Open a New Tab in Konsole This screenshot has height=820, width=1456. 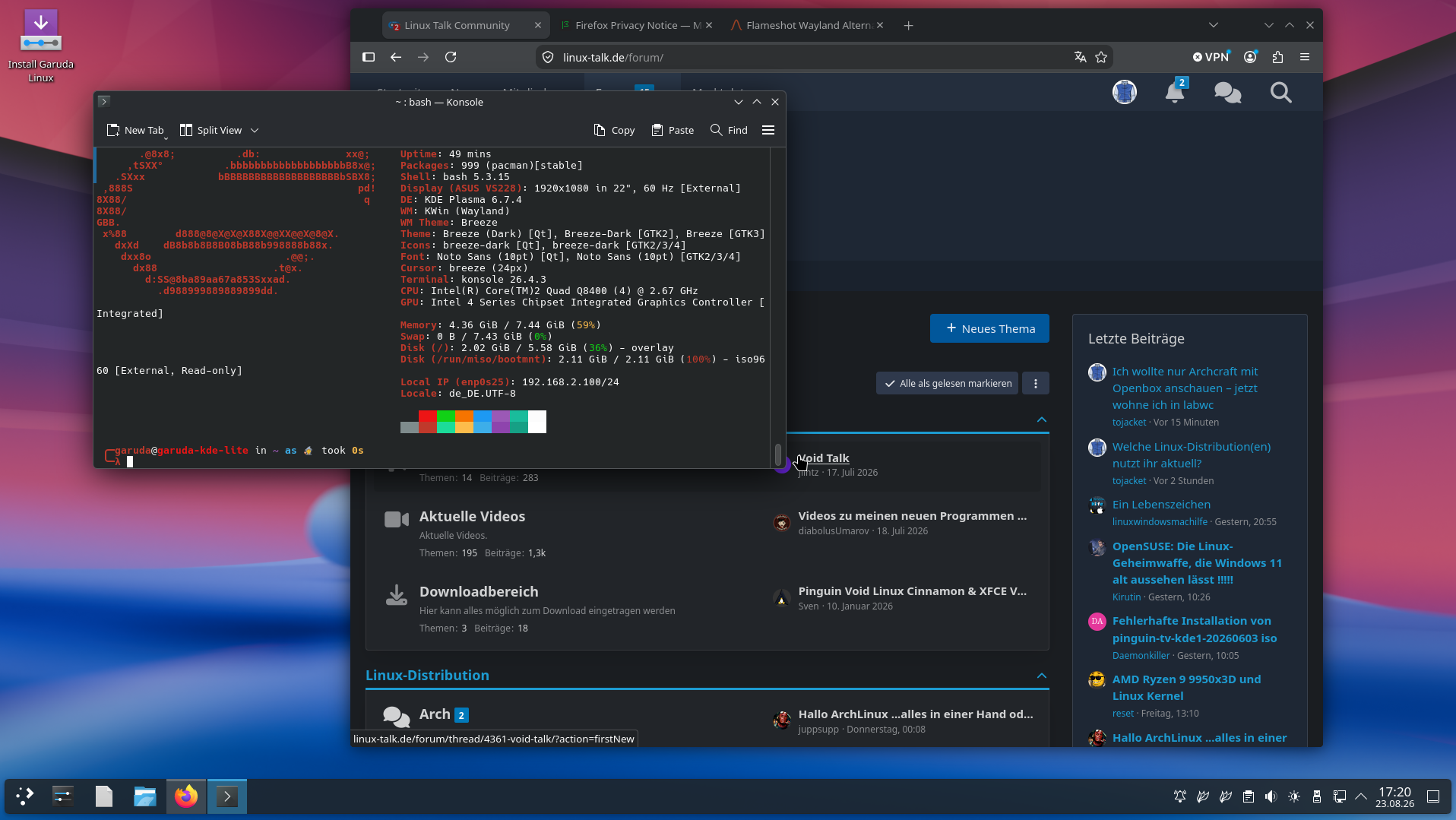point(135,130)
